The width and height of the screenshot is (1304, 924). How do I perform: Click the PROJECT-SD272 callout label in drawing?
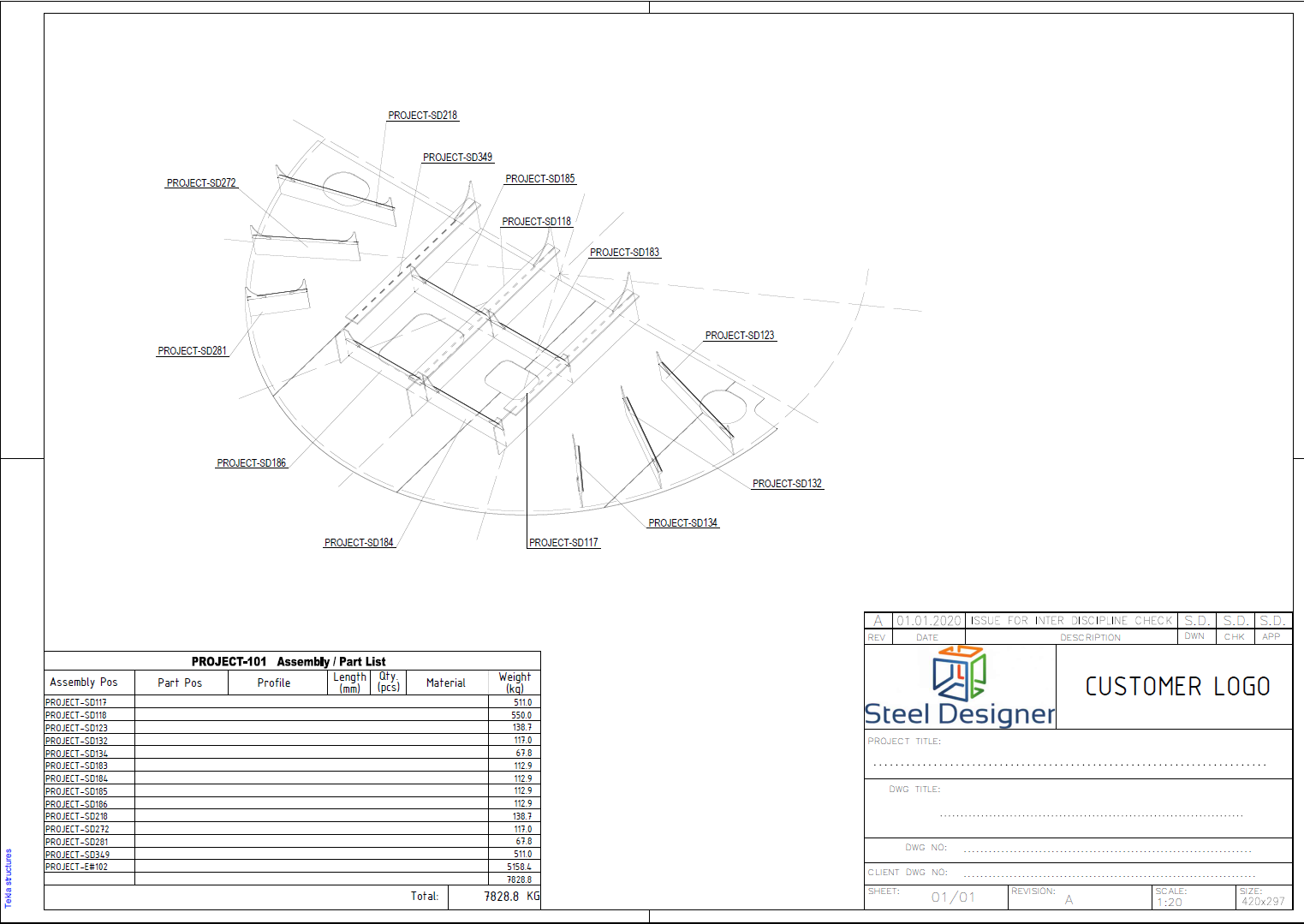click(201, 183)
